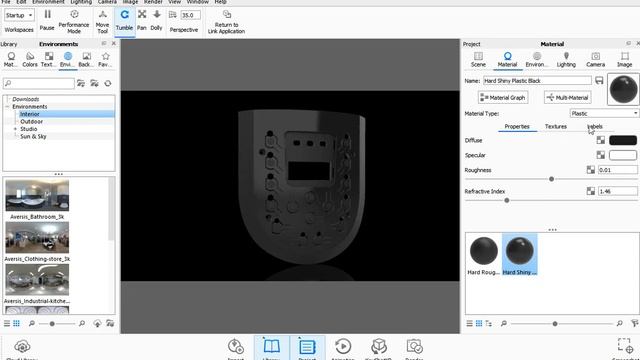Click Return to Link Application
Image resolution: width=640 pixels, height=360 pixels.
pyautogui.click(x=227, y=22)
